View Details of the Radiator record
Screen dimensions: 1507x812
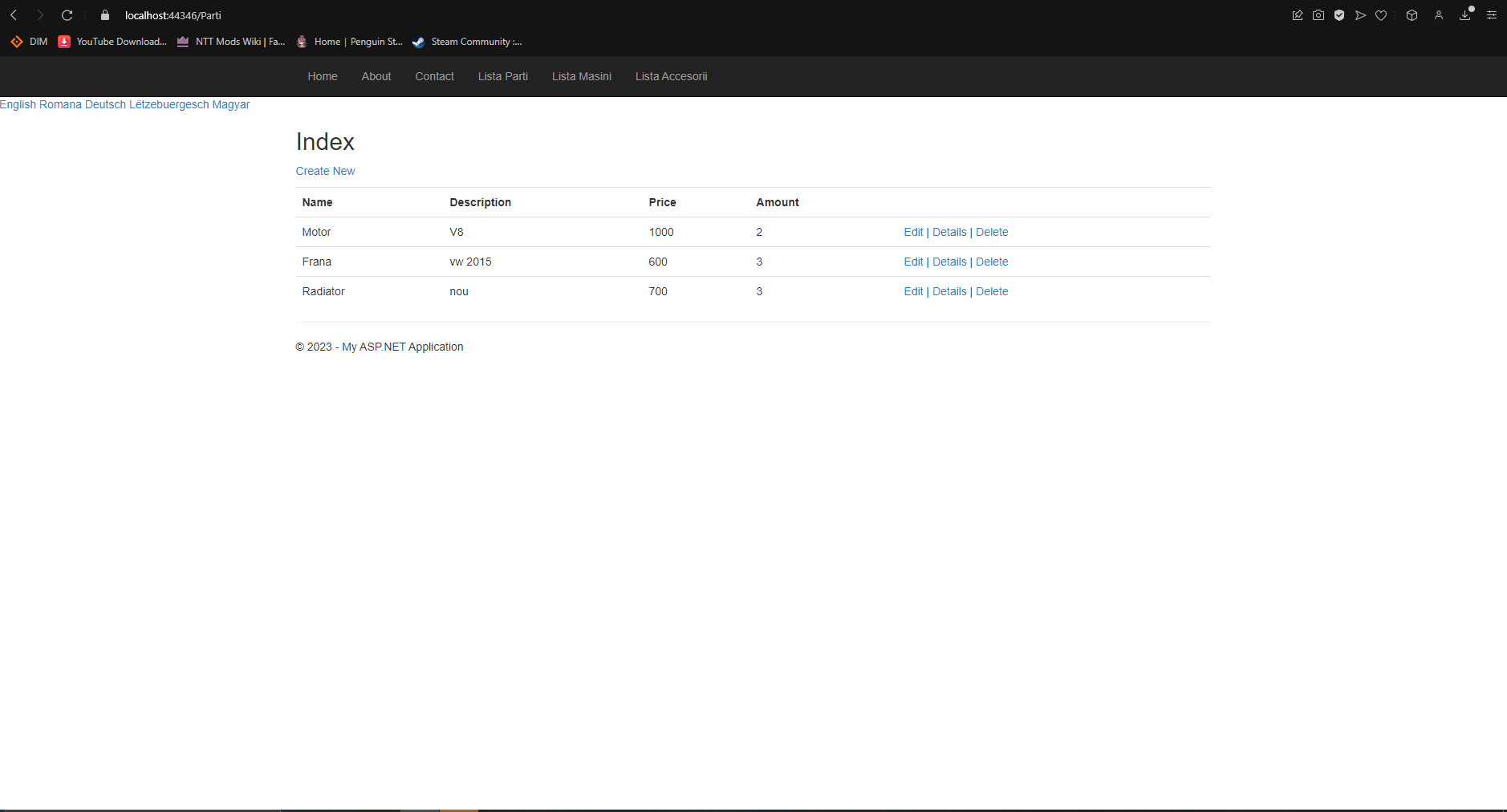(949, 291)
